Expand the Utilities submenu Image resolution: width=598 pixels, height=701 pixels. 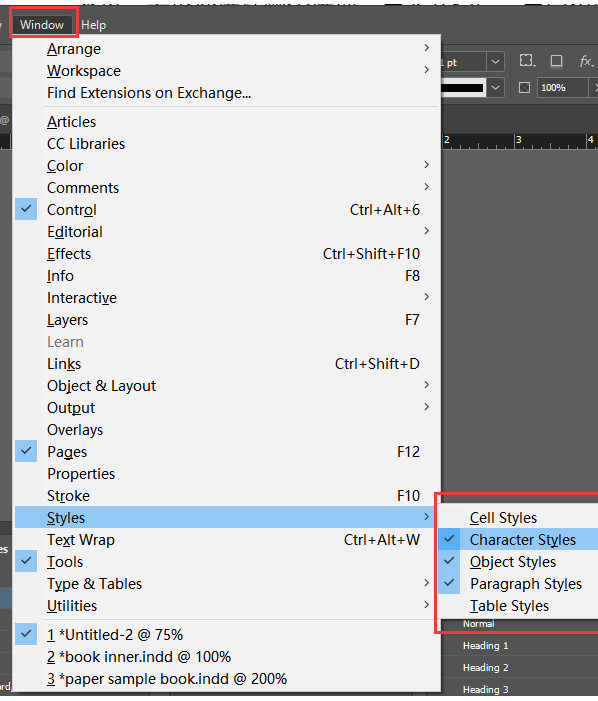[x=227, y=605]
